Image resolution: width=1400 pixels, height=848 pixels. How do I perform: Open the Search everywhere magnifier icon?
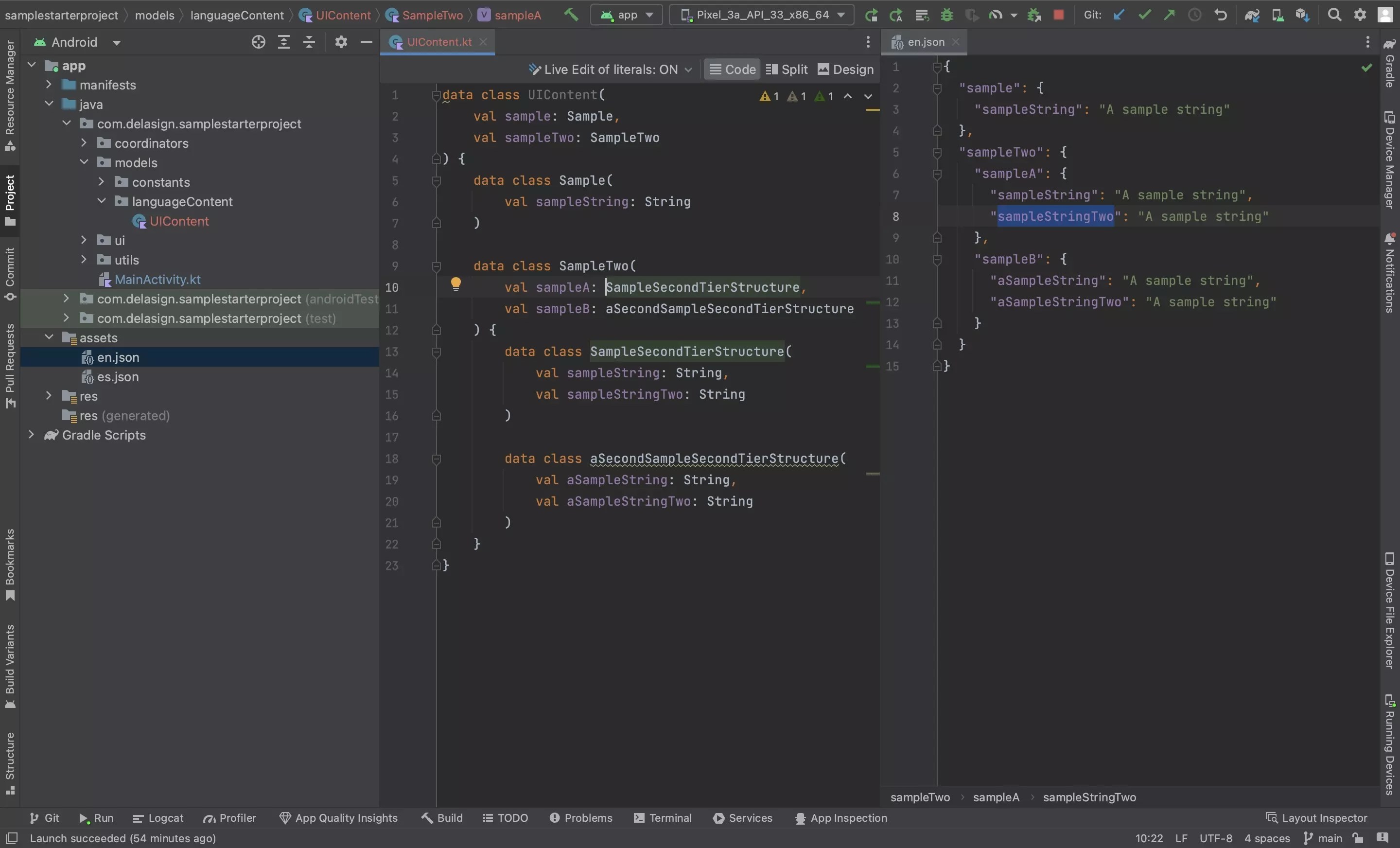click(x=1334, y=15)
